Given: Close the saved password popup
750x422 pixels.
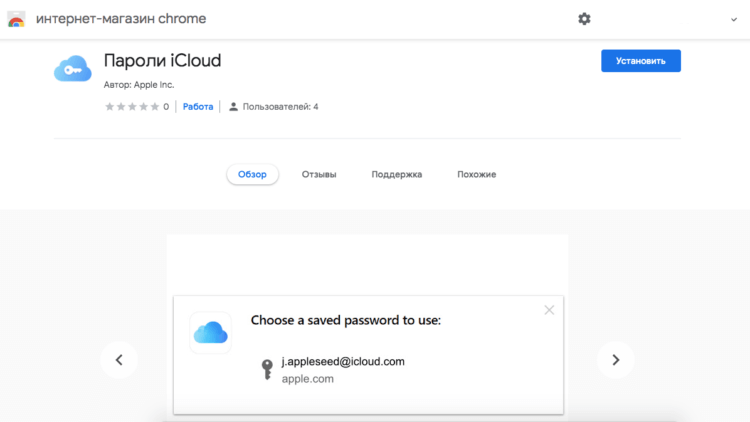Looking at the screenshot, I should (549, 310).
